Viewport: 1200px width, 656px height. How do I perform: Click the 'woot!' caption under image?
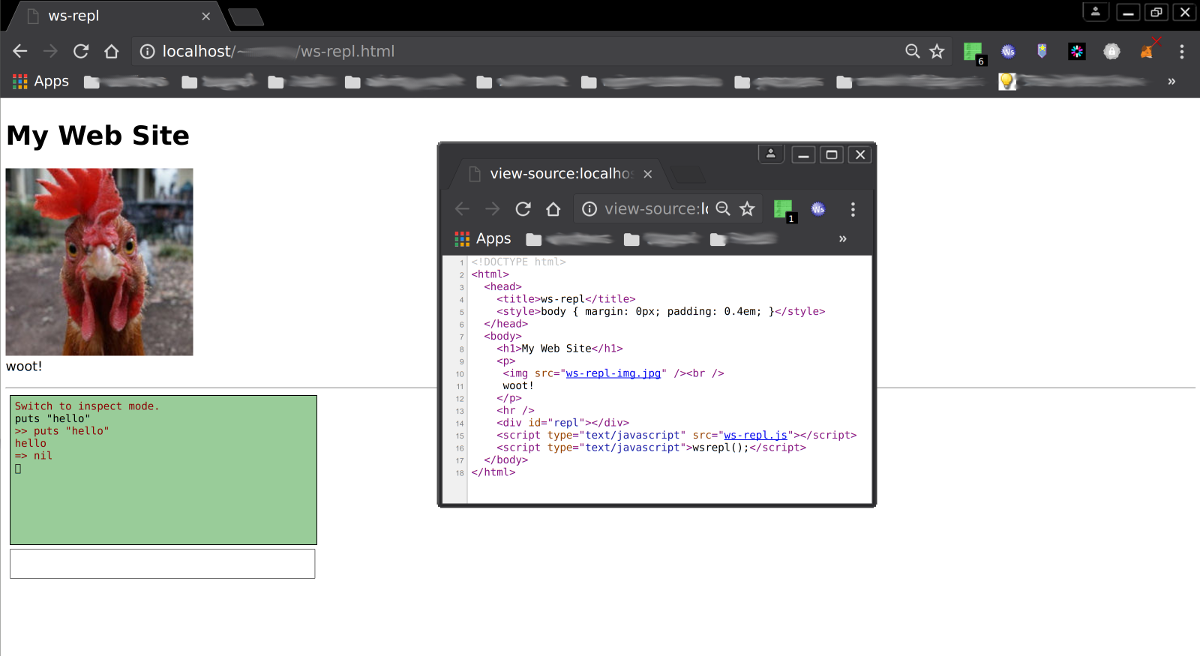click(24, 366)
